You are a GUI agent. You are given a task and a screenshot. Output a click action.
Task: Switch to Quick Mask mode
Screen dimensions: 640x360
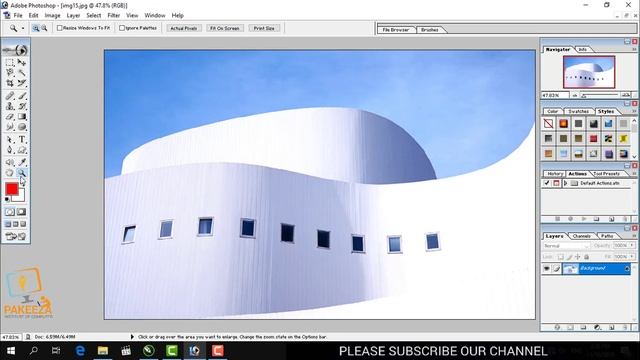point(21,212)
